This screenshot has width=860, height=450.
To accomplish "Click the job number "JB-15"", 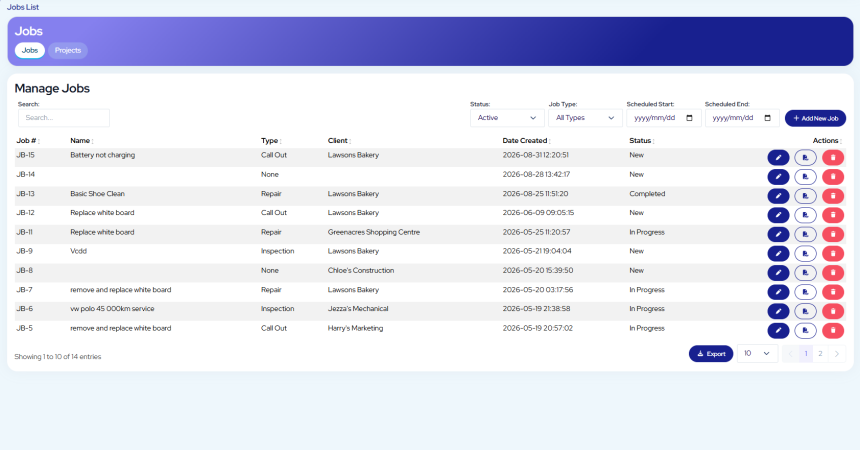I will [x=25, y=155].
